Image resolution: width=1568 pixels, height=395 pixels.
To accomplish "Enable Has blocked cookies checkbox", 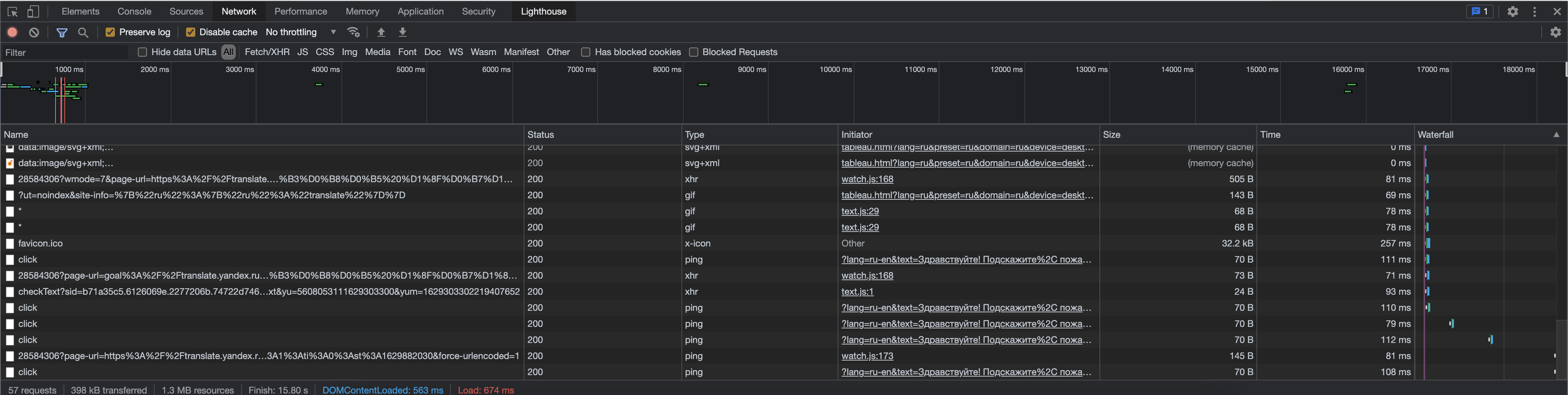I will pyautogui.click(x=586, y=52).
